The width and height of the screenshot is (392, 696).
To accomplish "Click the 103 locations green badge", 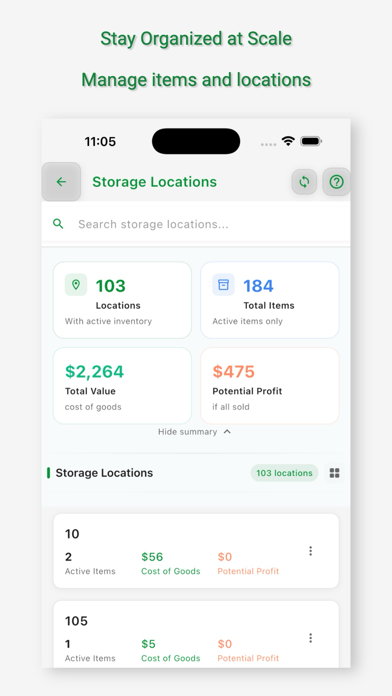I will (x=284, y=473).
